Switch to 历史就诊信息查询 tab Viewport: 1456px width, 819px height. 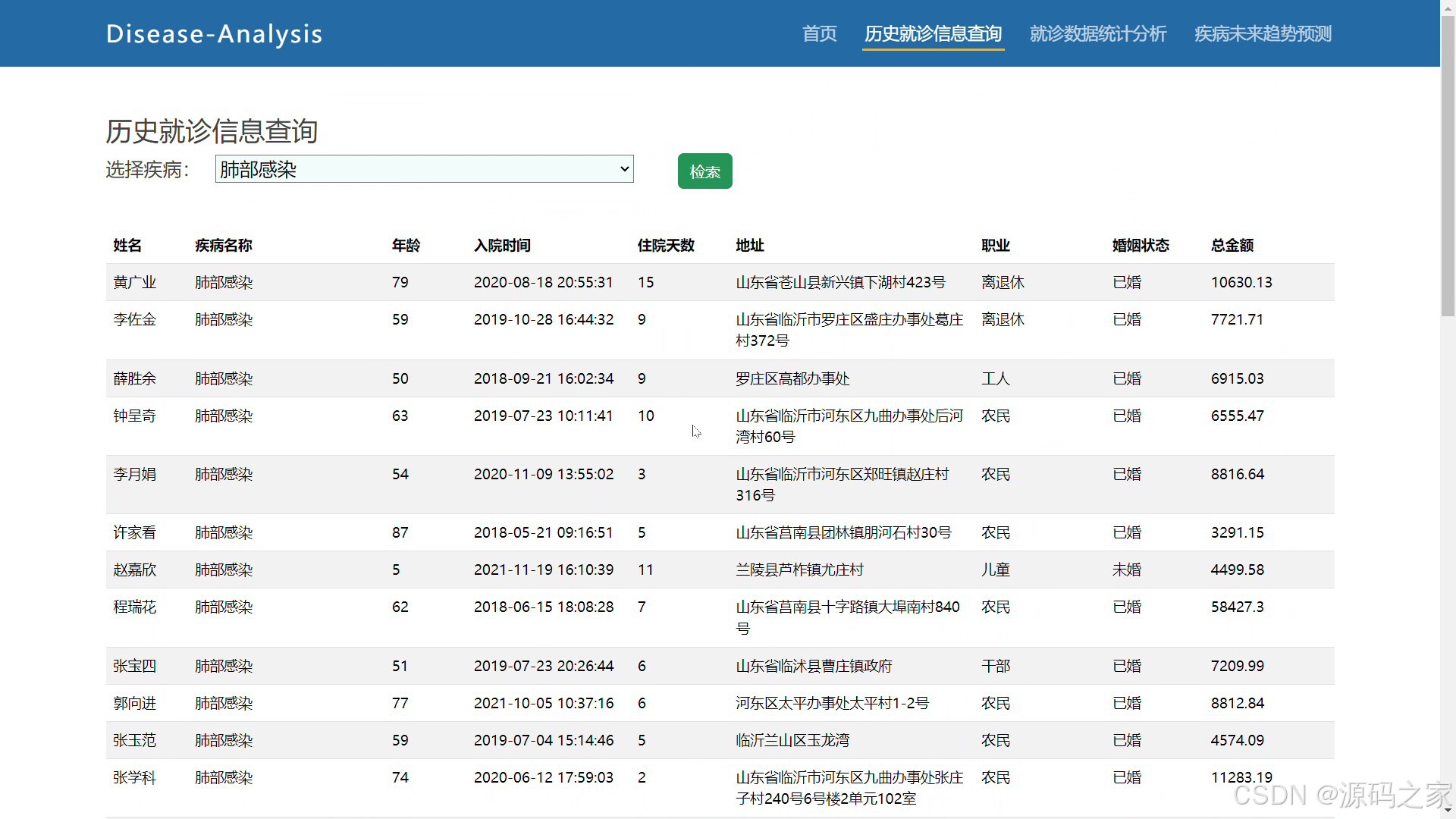pos(933,33)
